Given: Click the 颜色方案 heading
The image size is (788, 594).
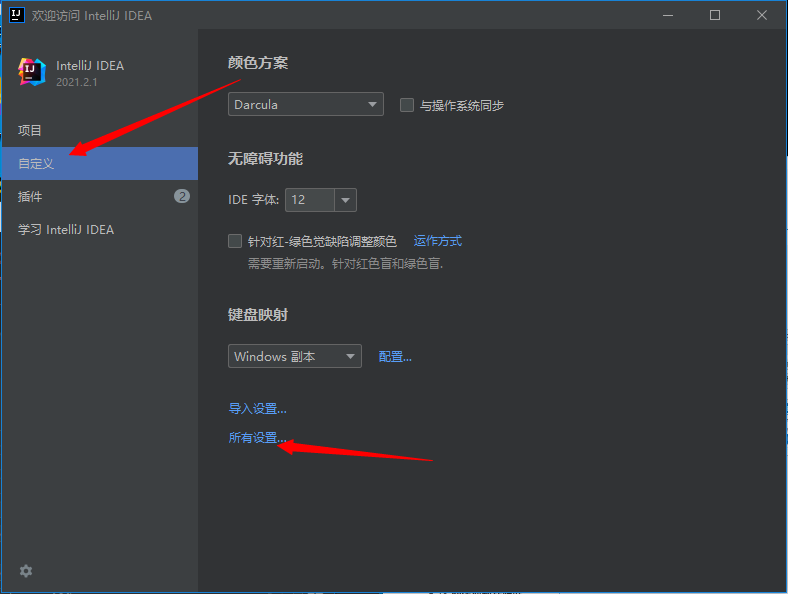Looking at the screenshot, I should [x=258, y=63].
